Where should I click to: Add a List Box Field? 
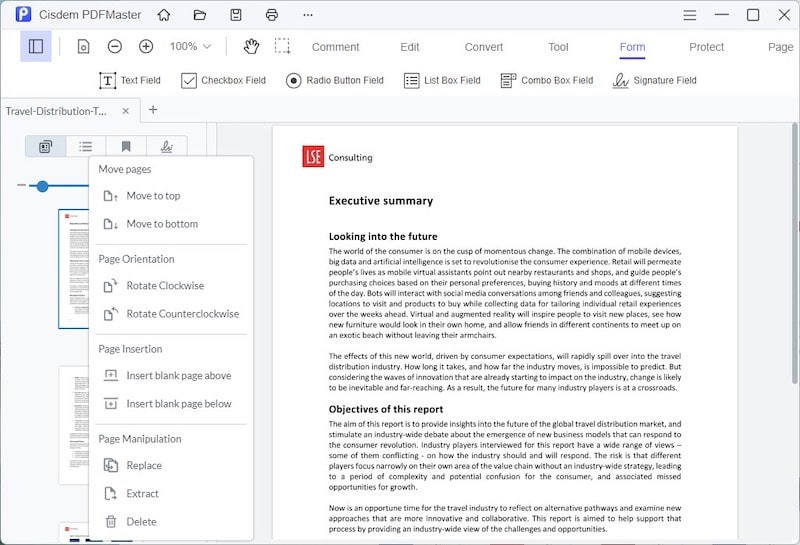(x=442, y=80)
